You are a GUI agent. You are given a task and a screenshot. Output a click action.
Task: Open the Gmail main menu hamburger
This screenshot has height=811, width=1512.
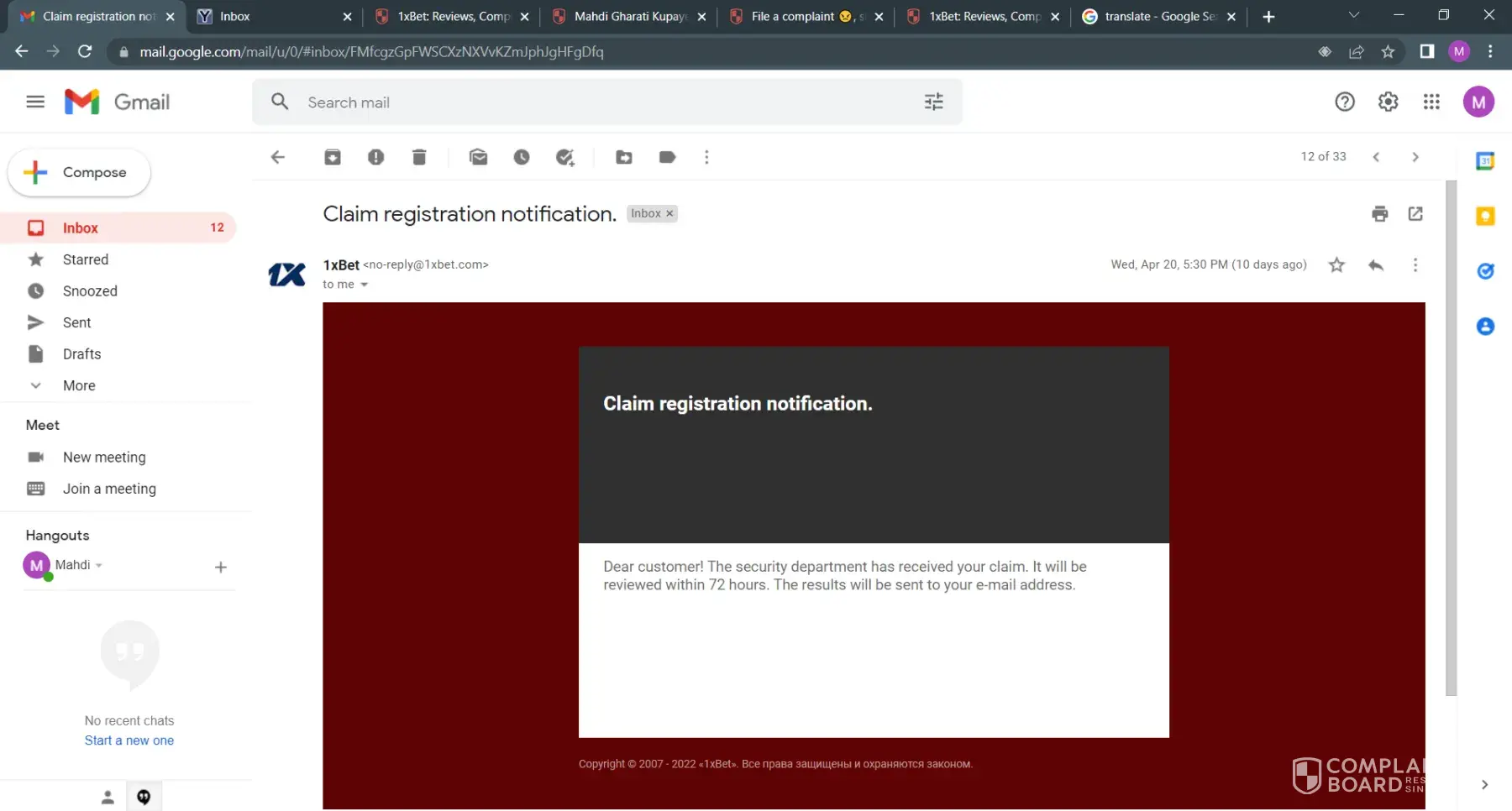(x=35, y=102)
